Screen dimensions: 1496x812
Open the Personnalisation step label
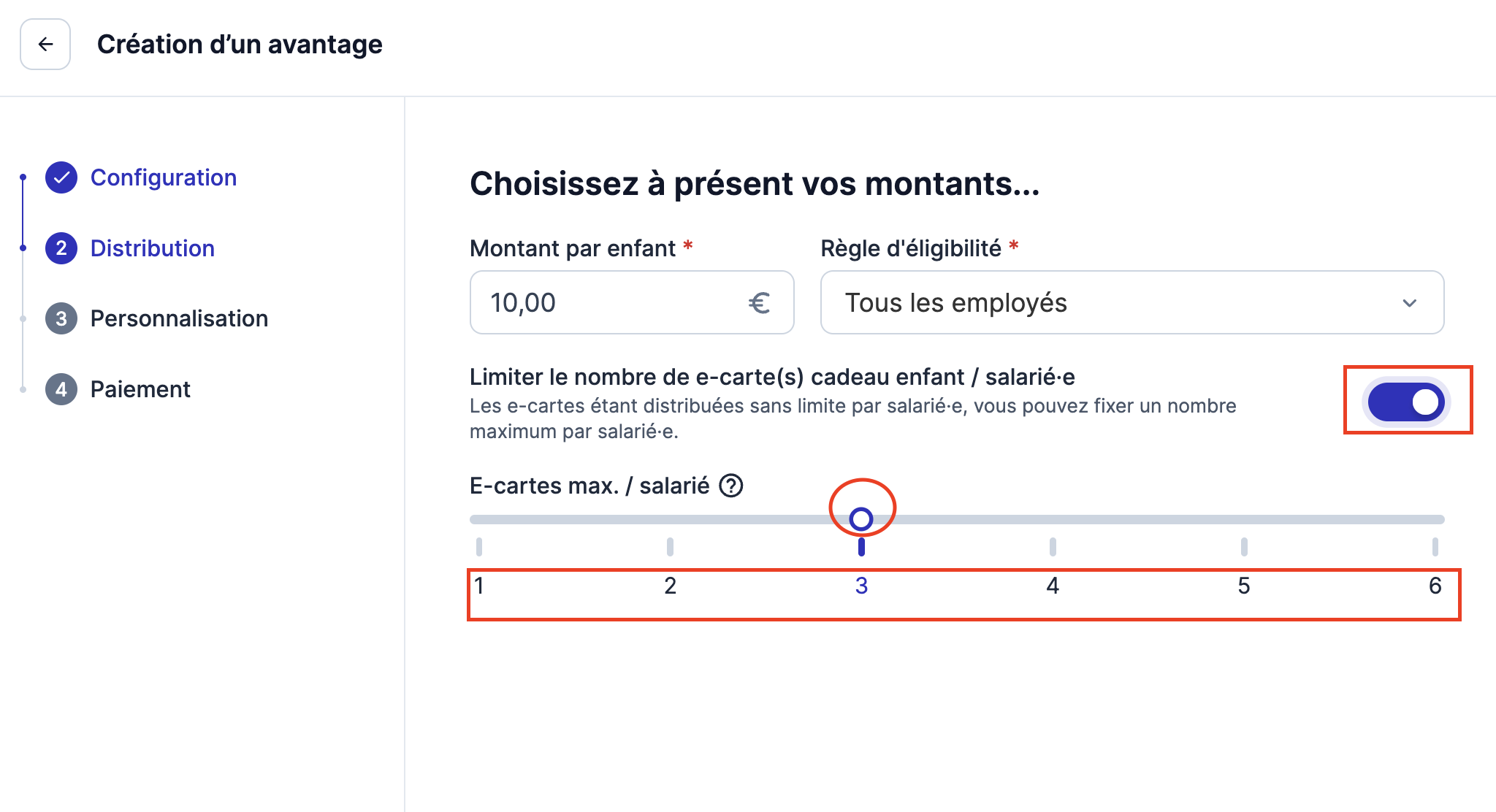tap(179, 318)
